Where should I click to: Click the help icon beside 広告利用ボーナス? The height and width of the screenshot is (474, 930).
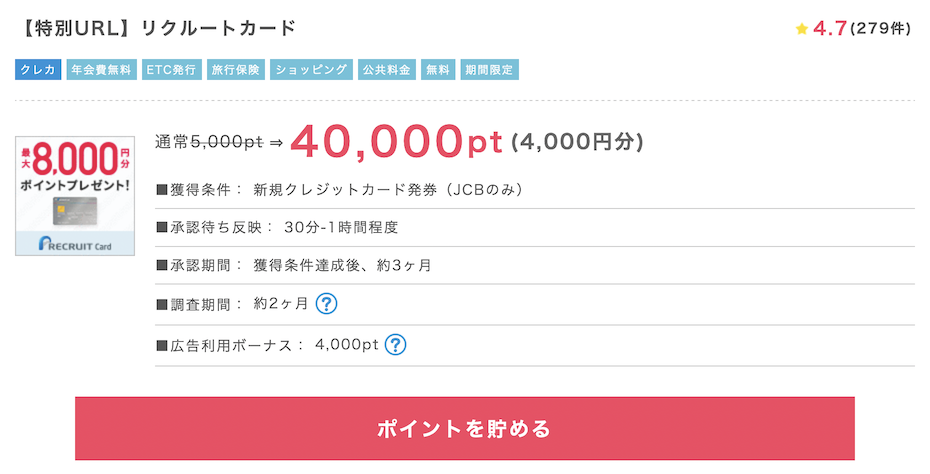click(396, 344)
